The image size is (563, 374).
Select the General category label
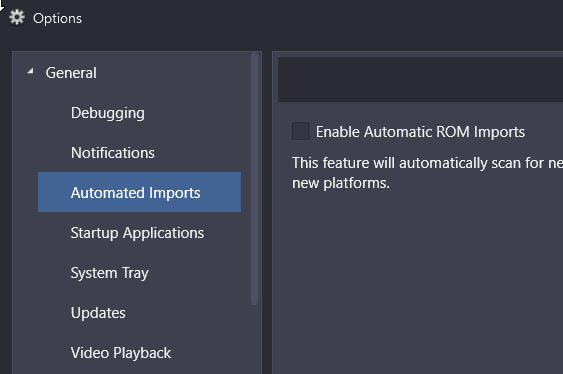(x=71, y=73)
